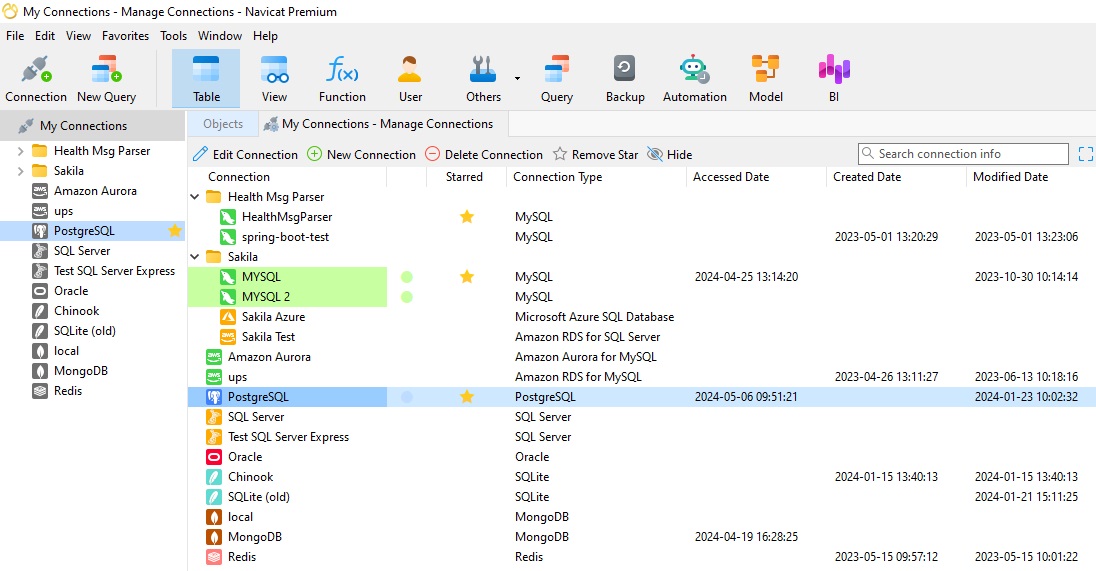Select the Table toolbar button
This screenshot has width=1096, height=571.
click(206, 78)
